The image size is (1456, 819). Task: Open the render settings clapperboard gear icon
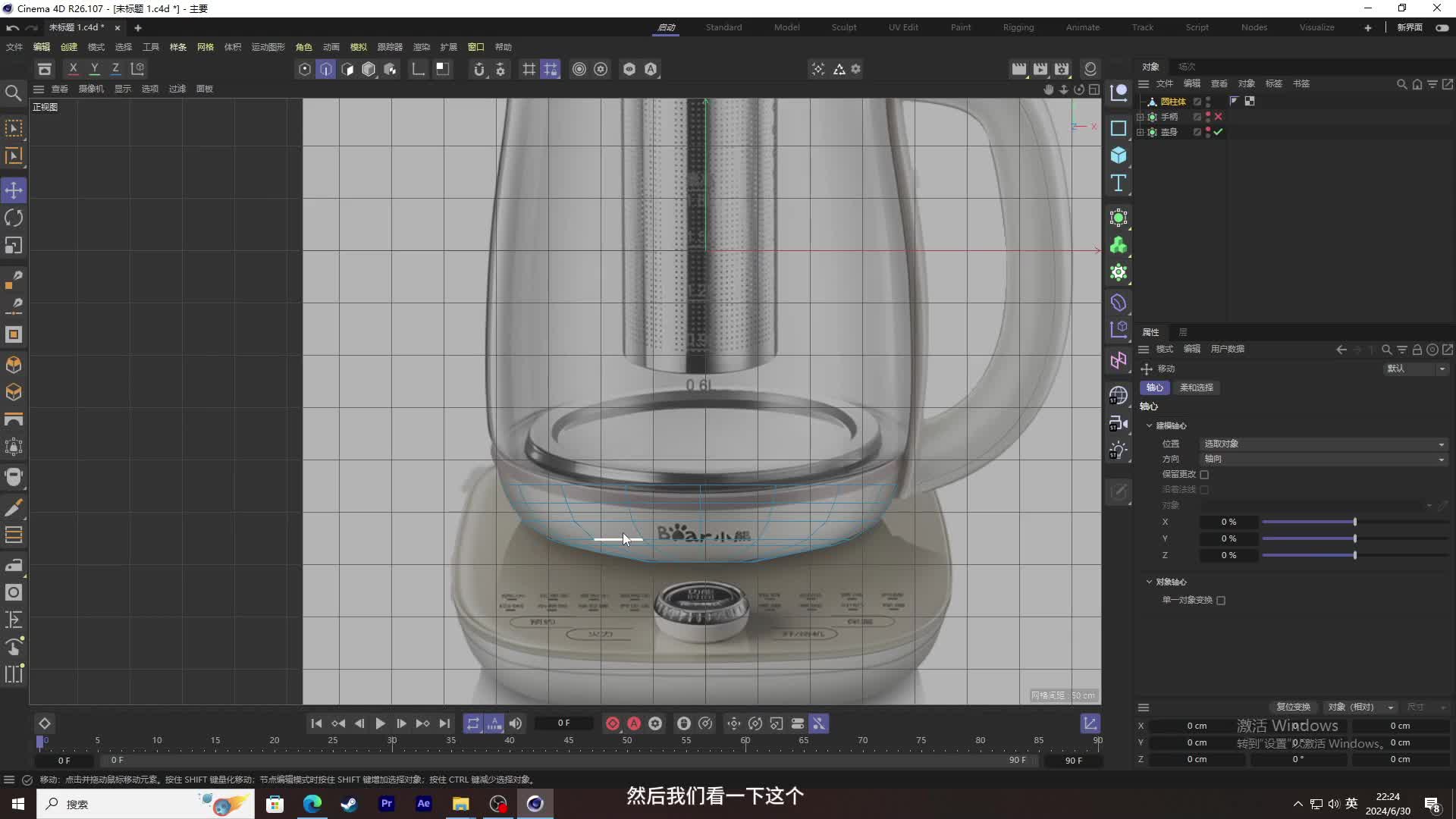click(x=1062, y=69)
